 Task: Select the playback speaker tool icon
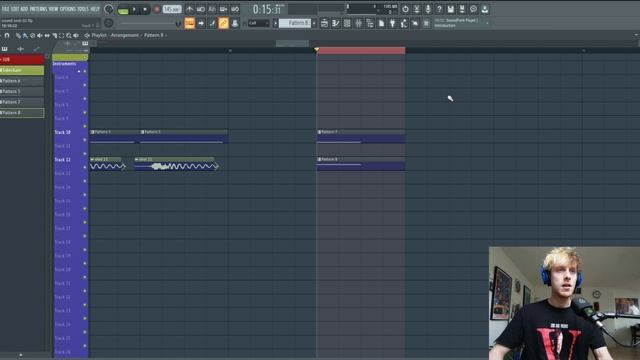76,36
